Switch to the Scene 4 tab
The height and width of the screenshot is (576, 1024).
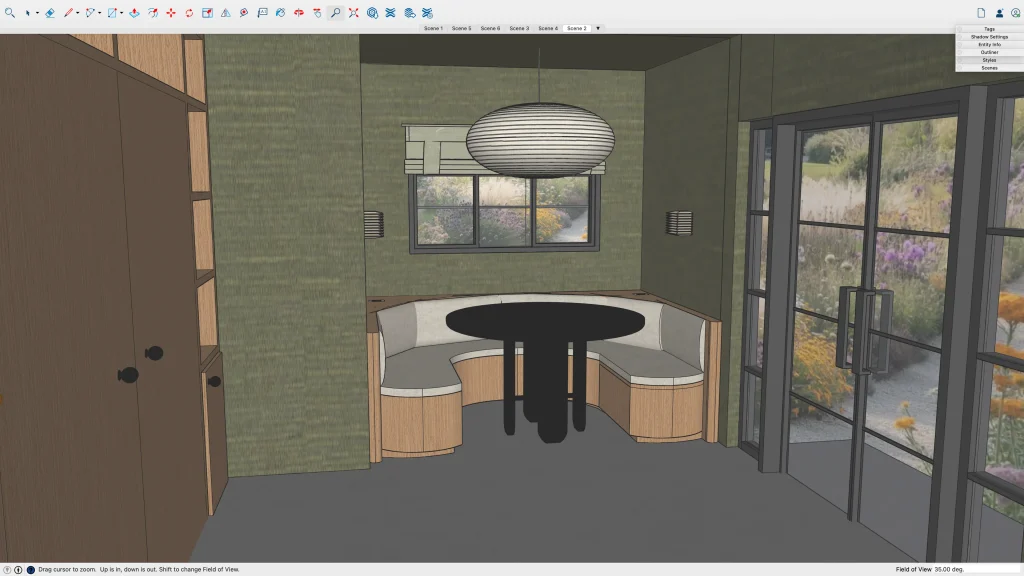[548, 28]
